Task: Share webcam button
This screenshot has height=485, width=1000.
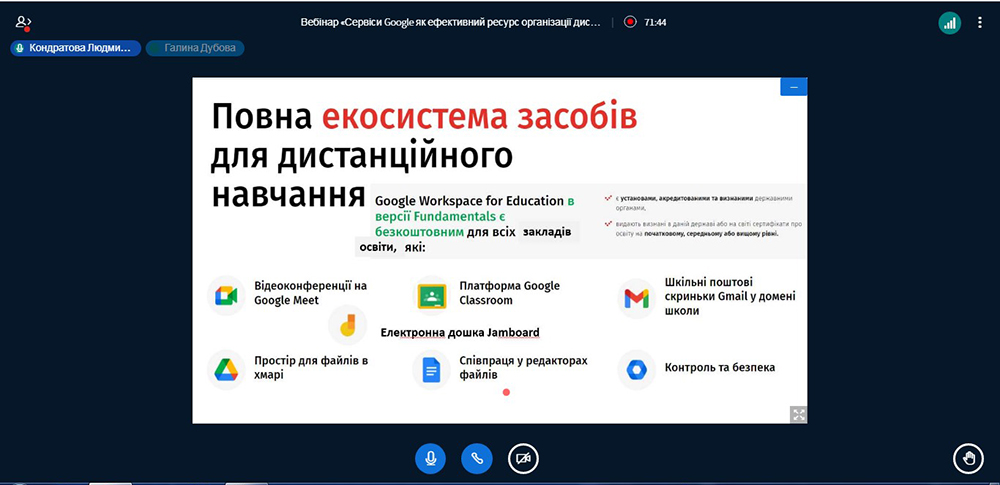Action: [x=524, y=459]
